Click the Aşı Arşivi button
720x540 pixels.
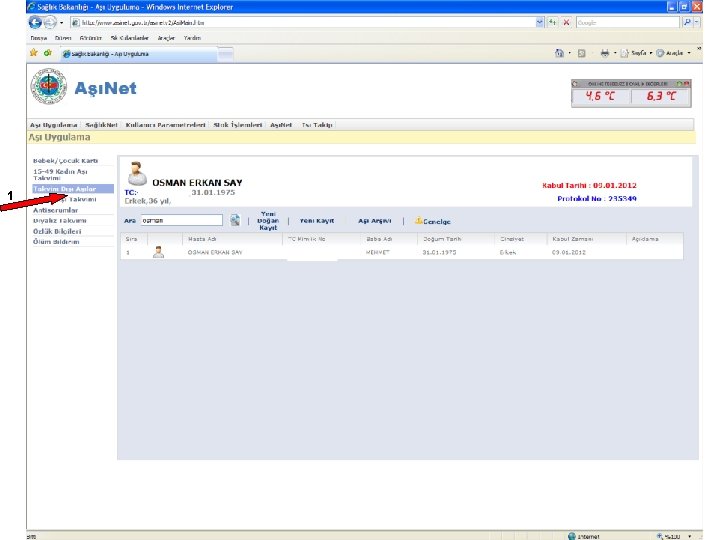[375, 221]
